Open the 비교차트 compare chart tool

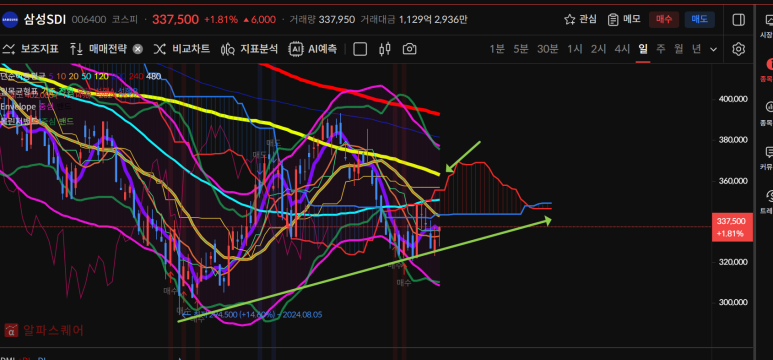click(x=182, y=49)
